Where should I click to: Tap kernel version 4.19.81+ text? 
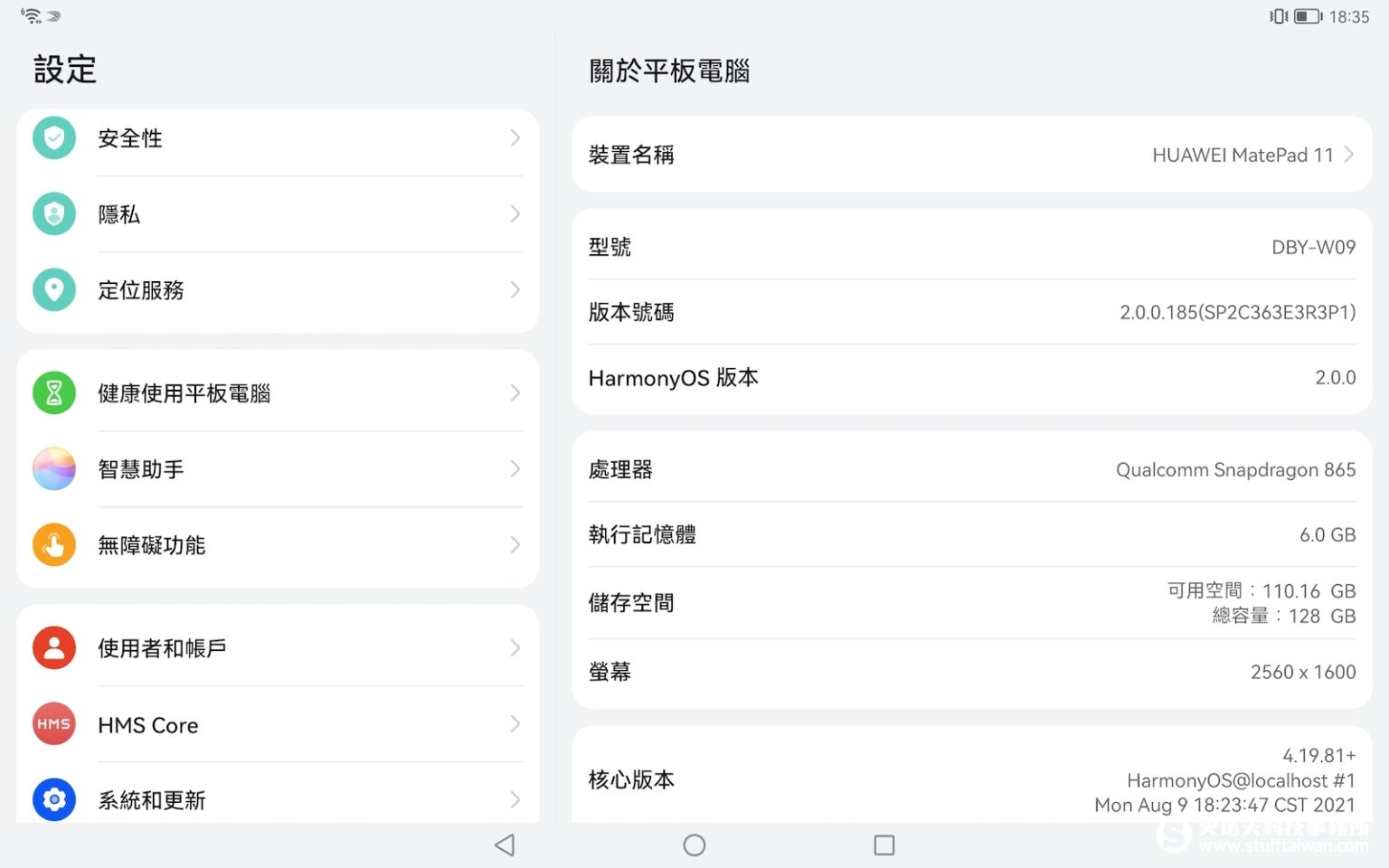point(1319,755)
